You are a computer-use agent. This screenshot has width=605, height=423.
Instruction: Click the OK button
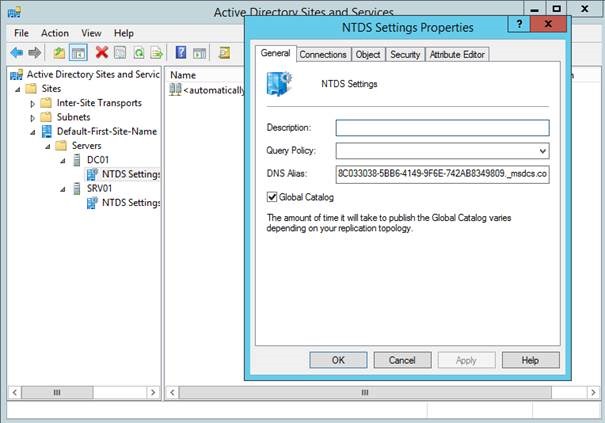[338, 360]
